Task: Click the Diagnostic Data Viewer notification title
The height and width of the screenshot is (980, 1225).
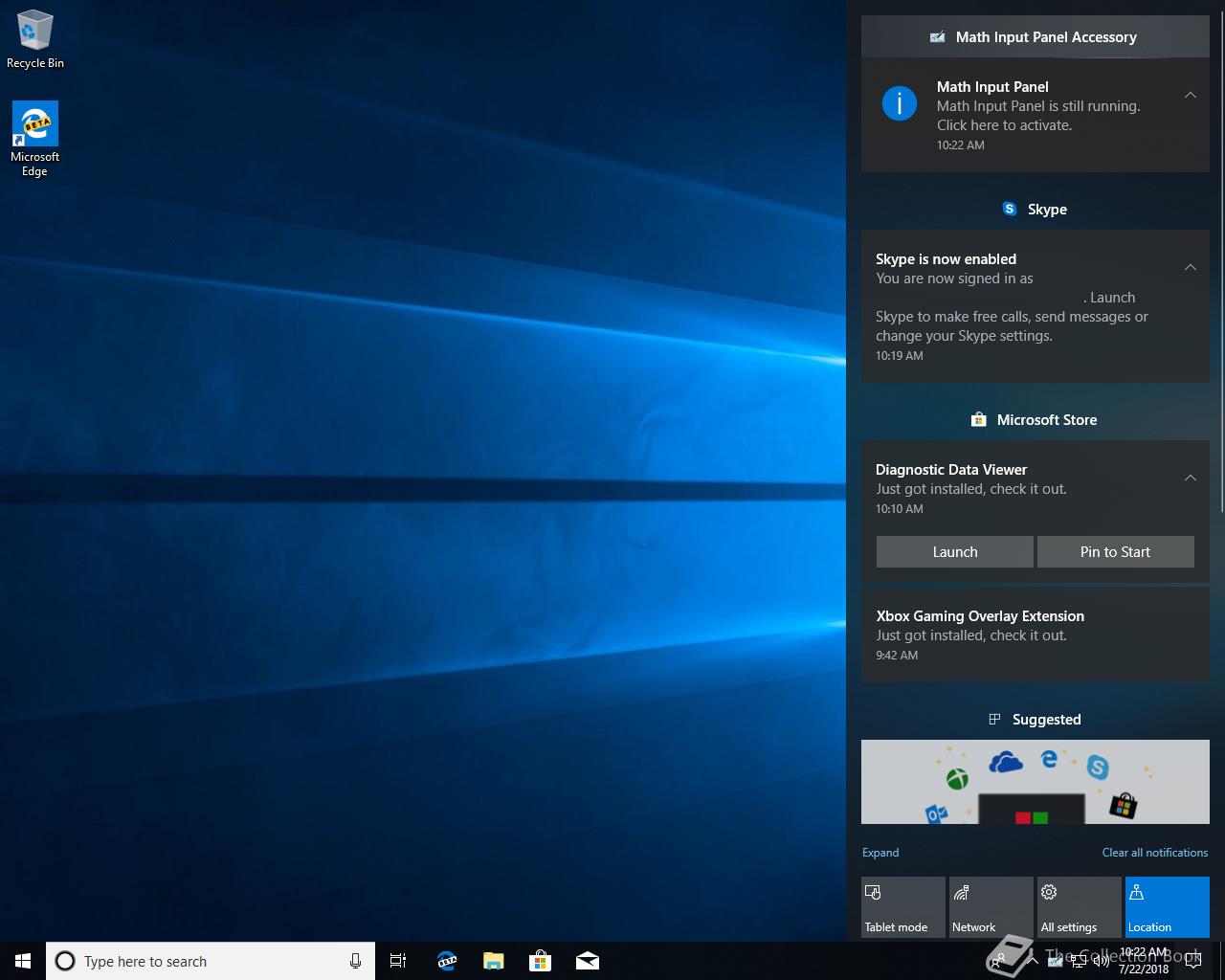Action: 951,469
